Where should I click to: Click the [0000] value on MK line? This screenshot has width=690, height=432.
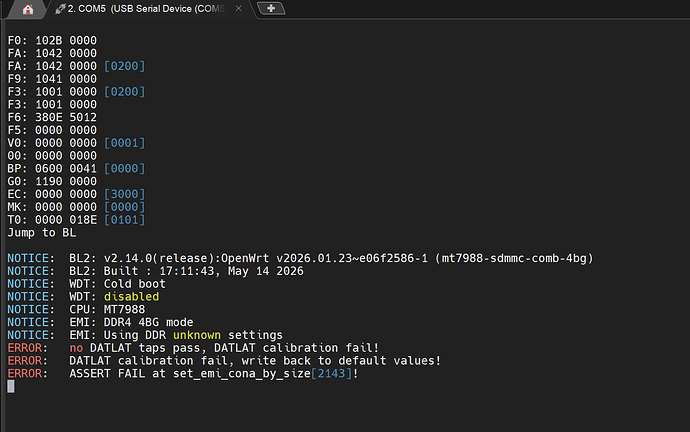point(125,207)
